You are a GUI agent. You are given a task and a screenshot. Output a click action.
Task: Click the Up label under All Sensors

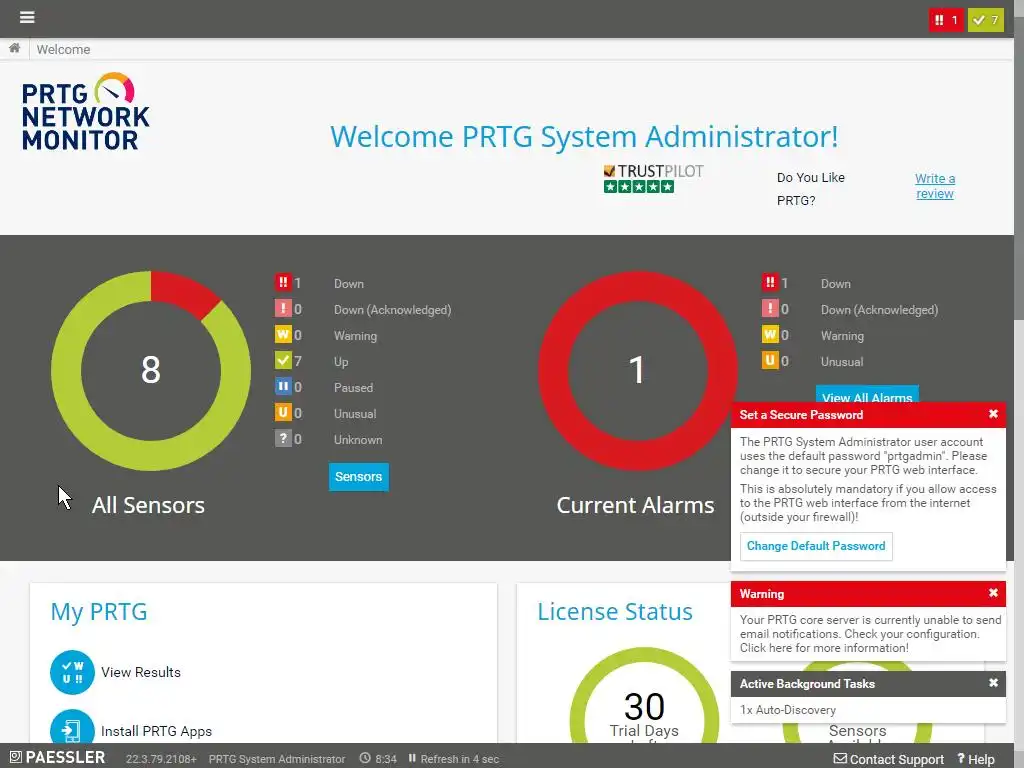[341, 361]
